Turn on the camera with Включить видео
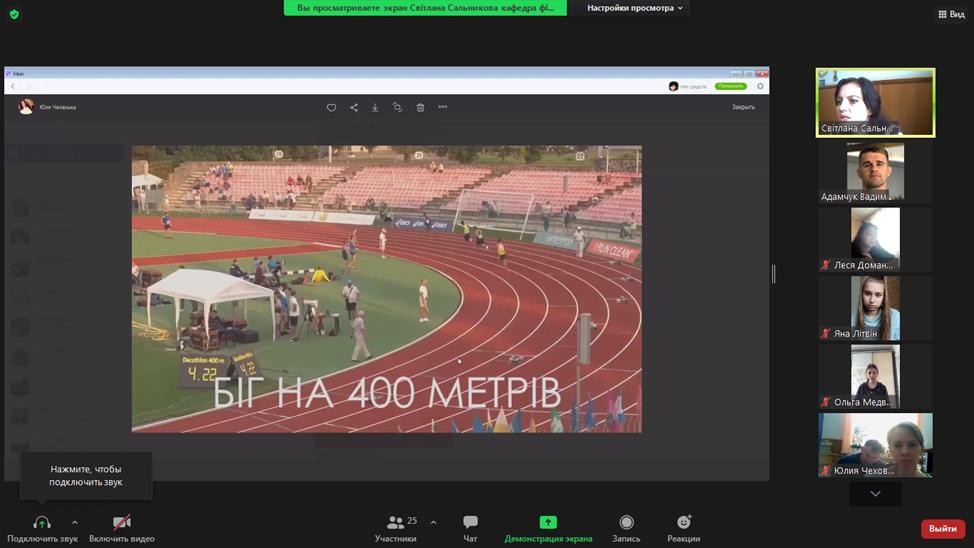This screenshot has width=974, height=548. [122, 523]
